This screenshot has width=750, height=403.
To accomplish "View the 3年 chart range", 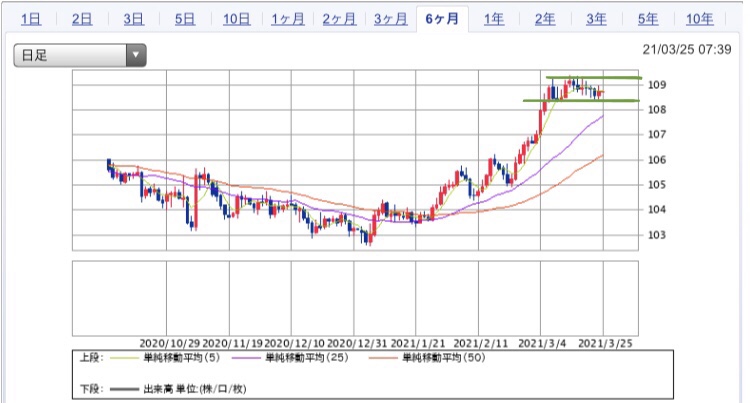I will (596, 19).
